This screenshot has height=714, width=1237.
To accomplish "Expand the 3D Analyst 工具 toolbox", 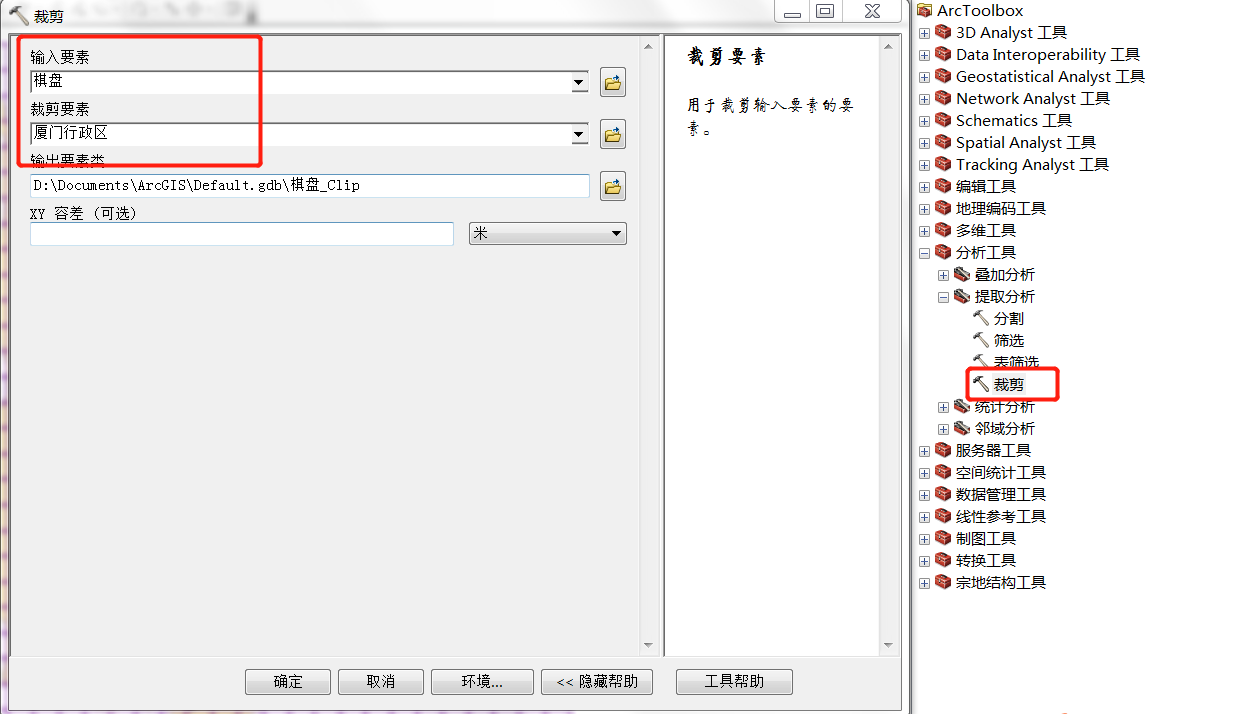I will [x=924, y=33].
